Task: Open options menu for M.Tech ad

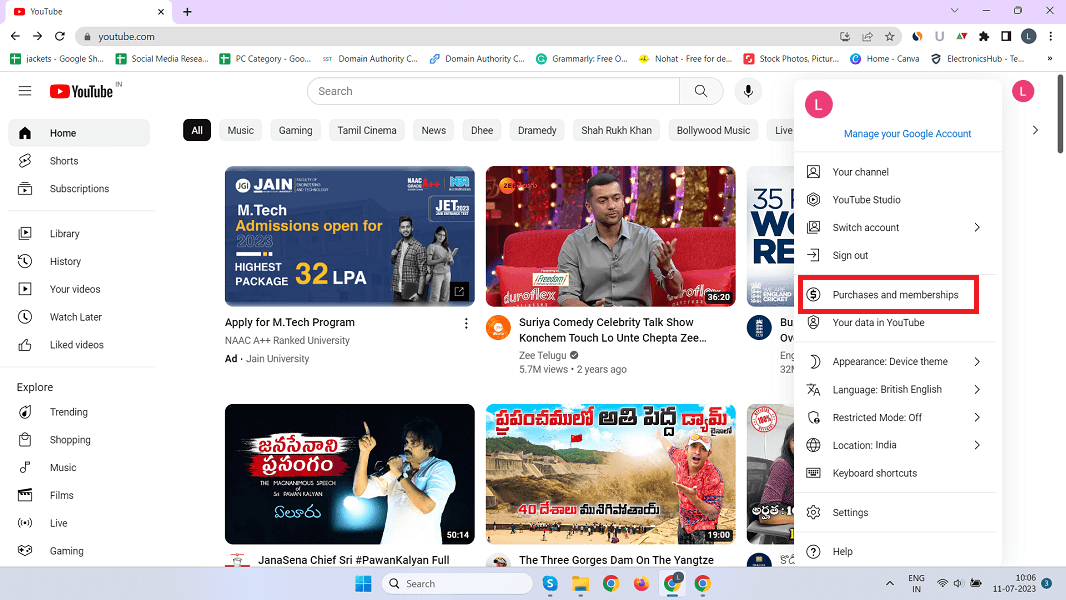Action: coord(466,323)
